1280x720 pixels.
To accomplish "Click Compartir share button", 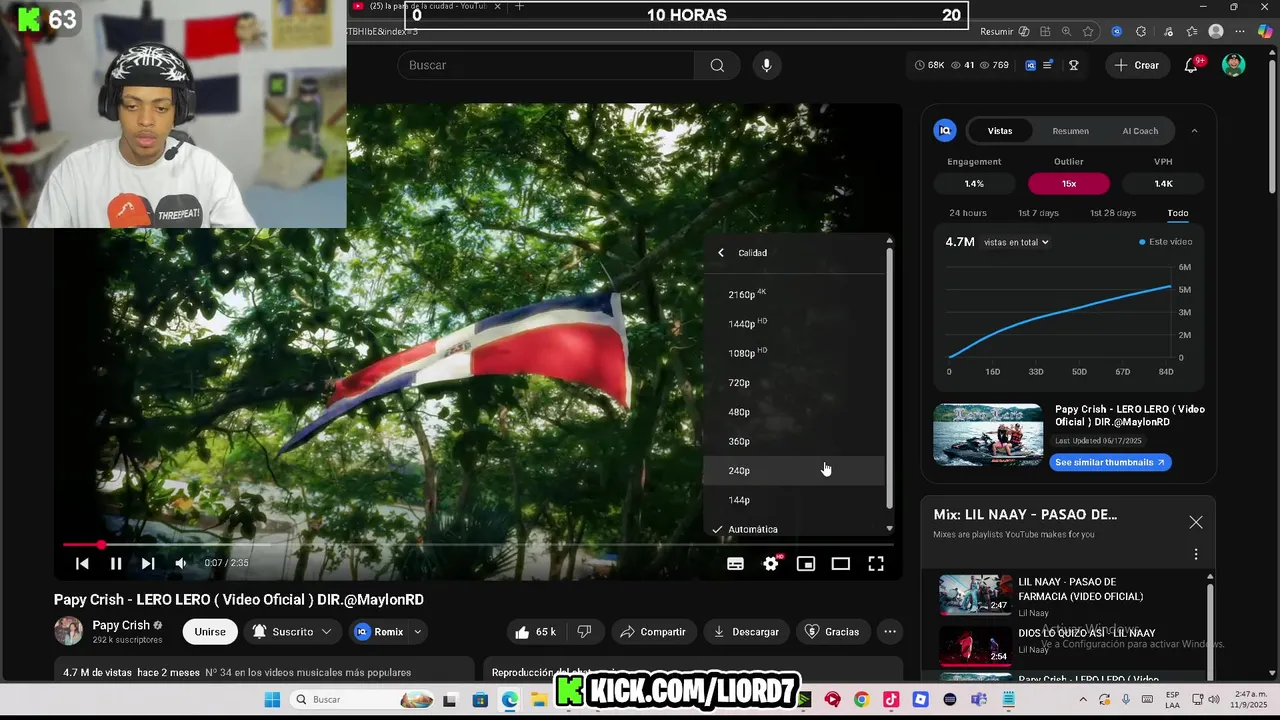I will [653, 632].
